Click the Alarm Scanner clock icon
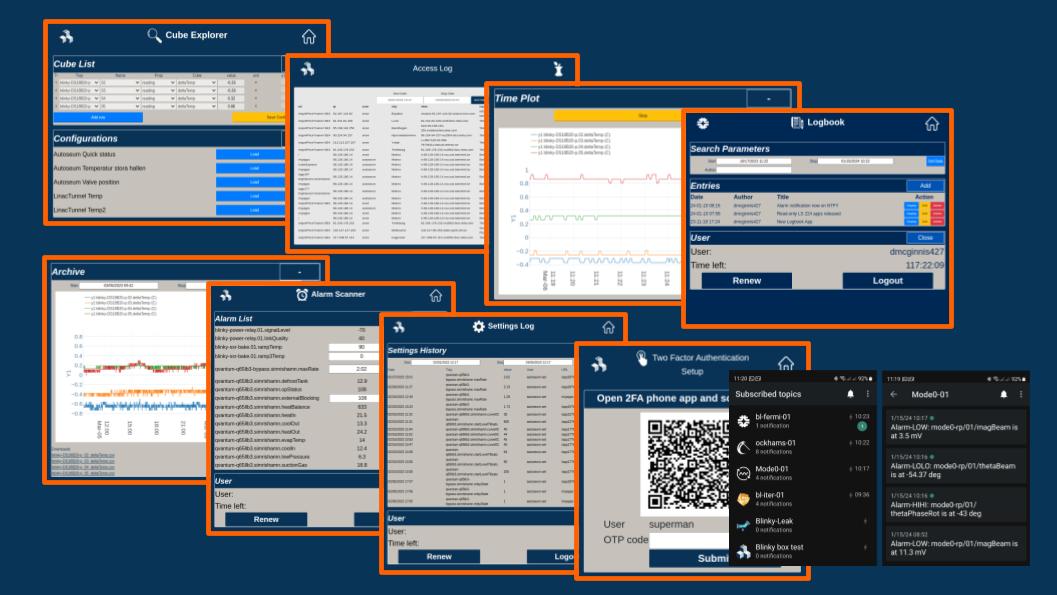 pyautogui.click(x=302, y=295)
